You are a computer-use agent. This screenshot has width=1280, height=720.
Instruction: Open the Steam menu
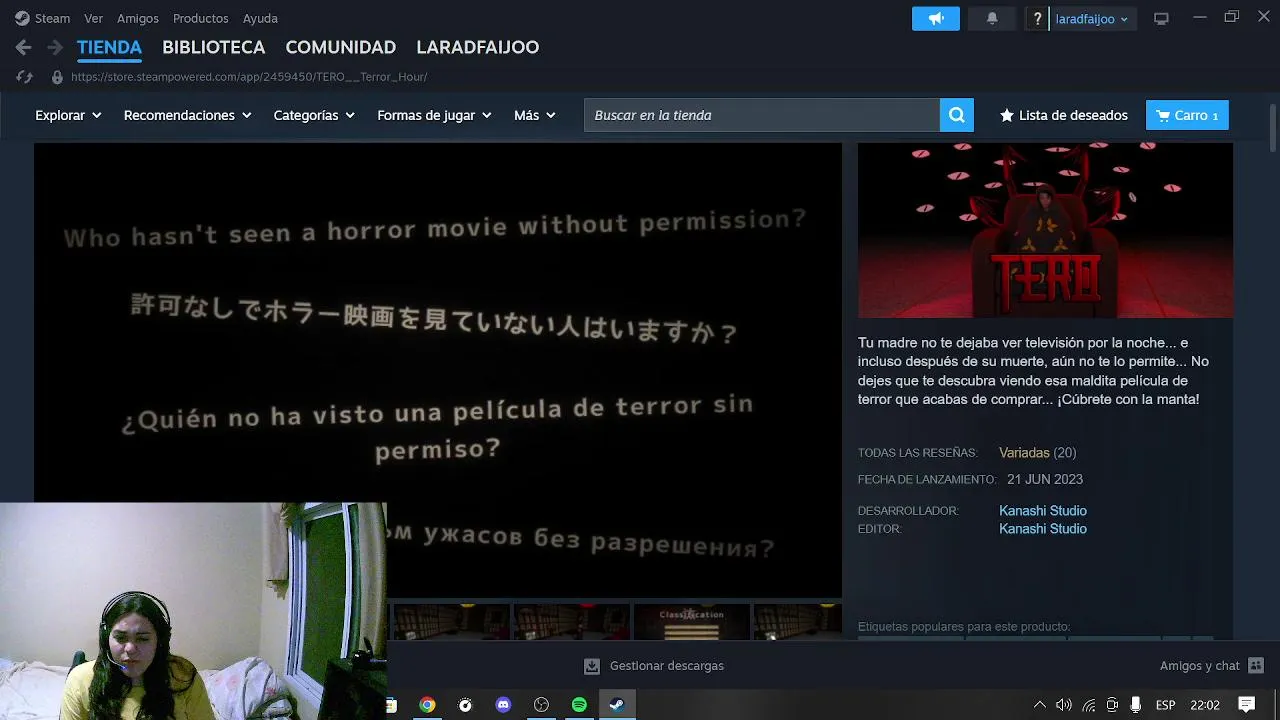(x=52, y=18)
